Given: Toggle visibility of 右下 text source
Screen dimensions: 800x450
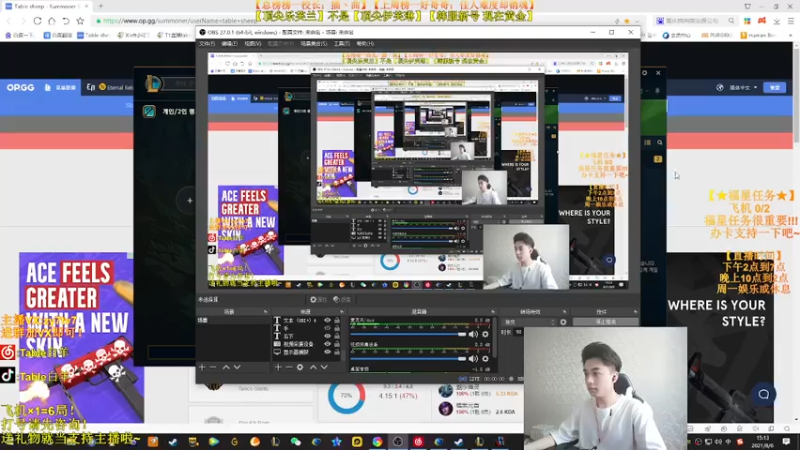Looking at the screenshot, I should (328, 336).
